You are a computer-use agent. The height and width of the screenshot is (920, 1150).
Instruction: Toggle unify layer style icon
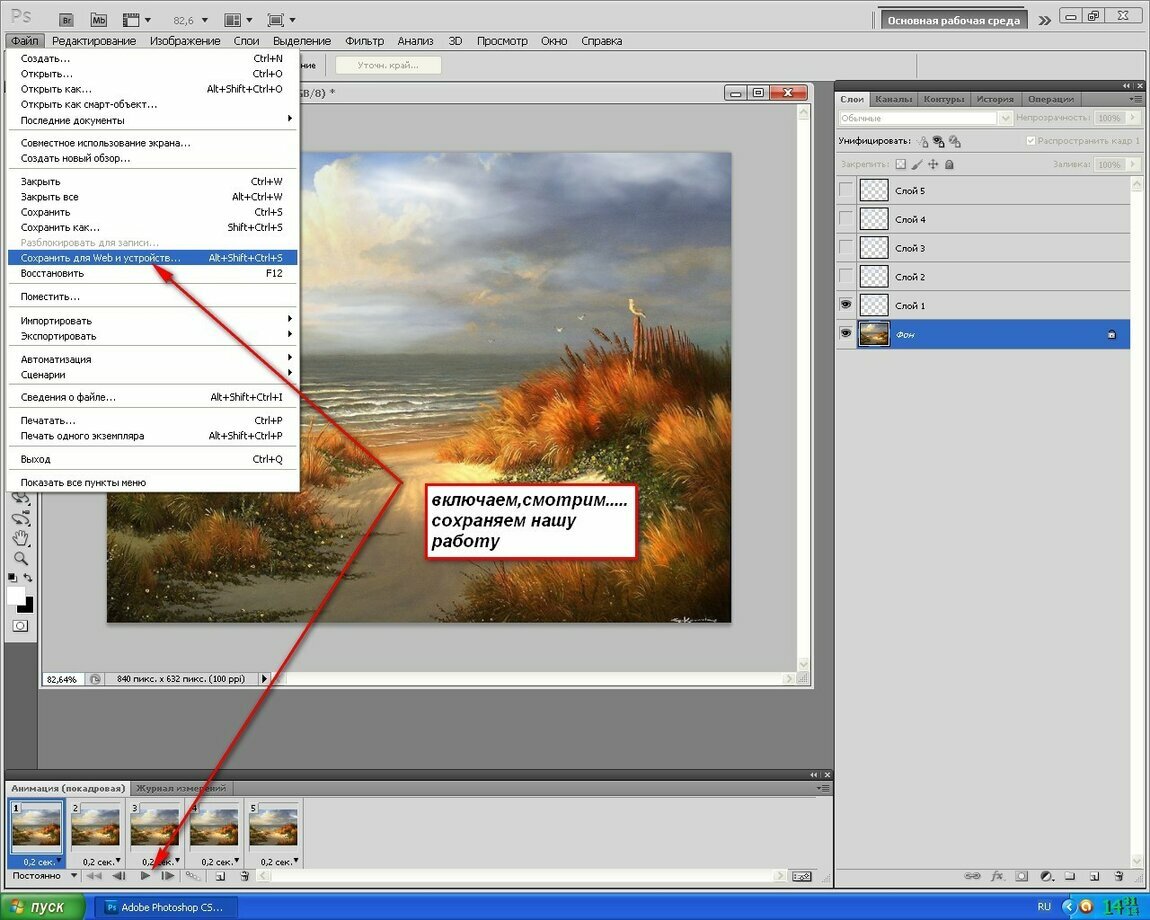click(954, 141)
